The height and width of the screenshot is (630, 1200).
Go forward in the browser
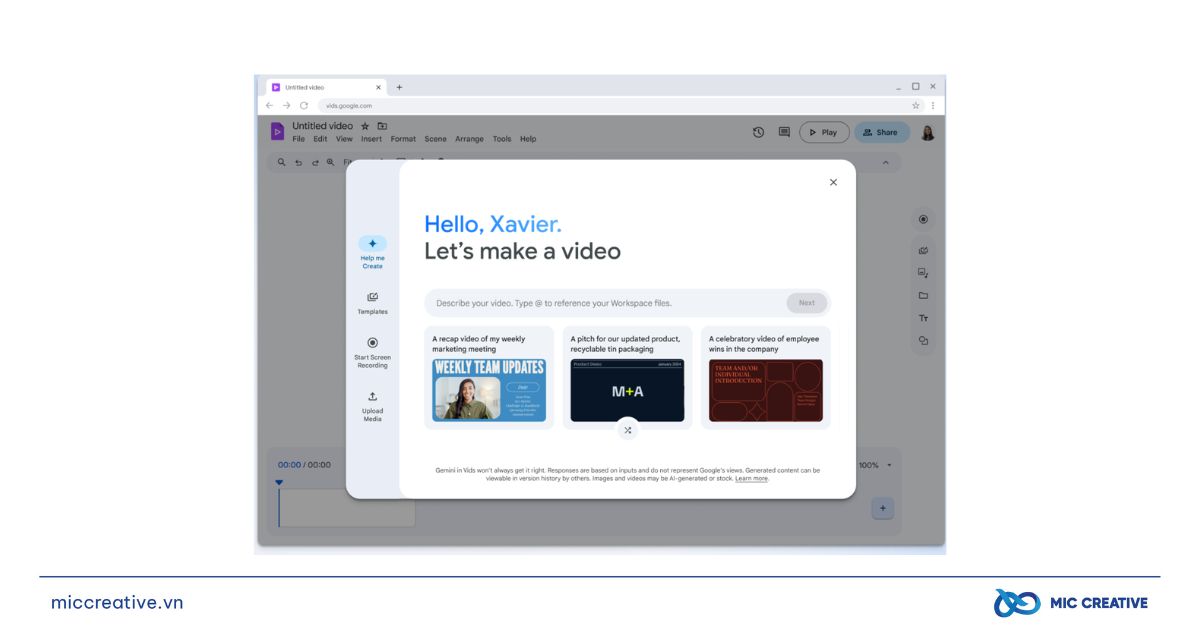point(286,105)
